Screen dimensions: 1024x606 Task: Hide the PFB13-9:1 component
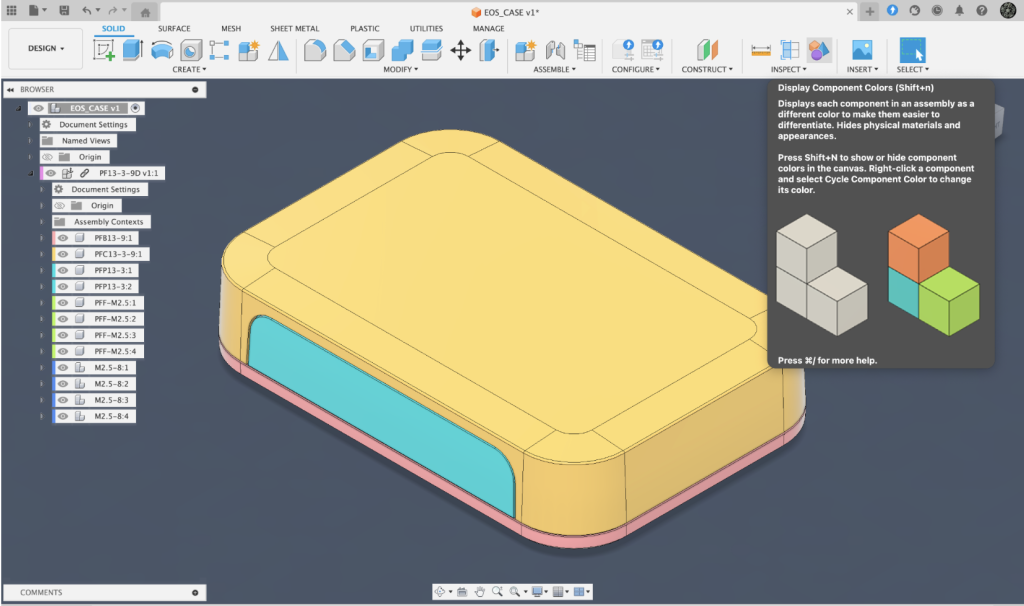tap(63, 238)
